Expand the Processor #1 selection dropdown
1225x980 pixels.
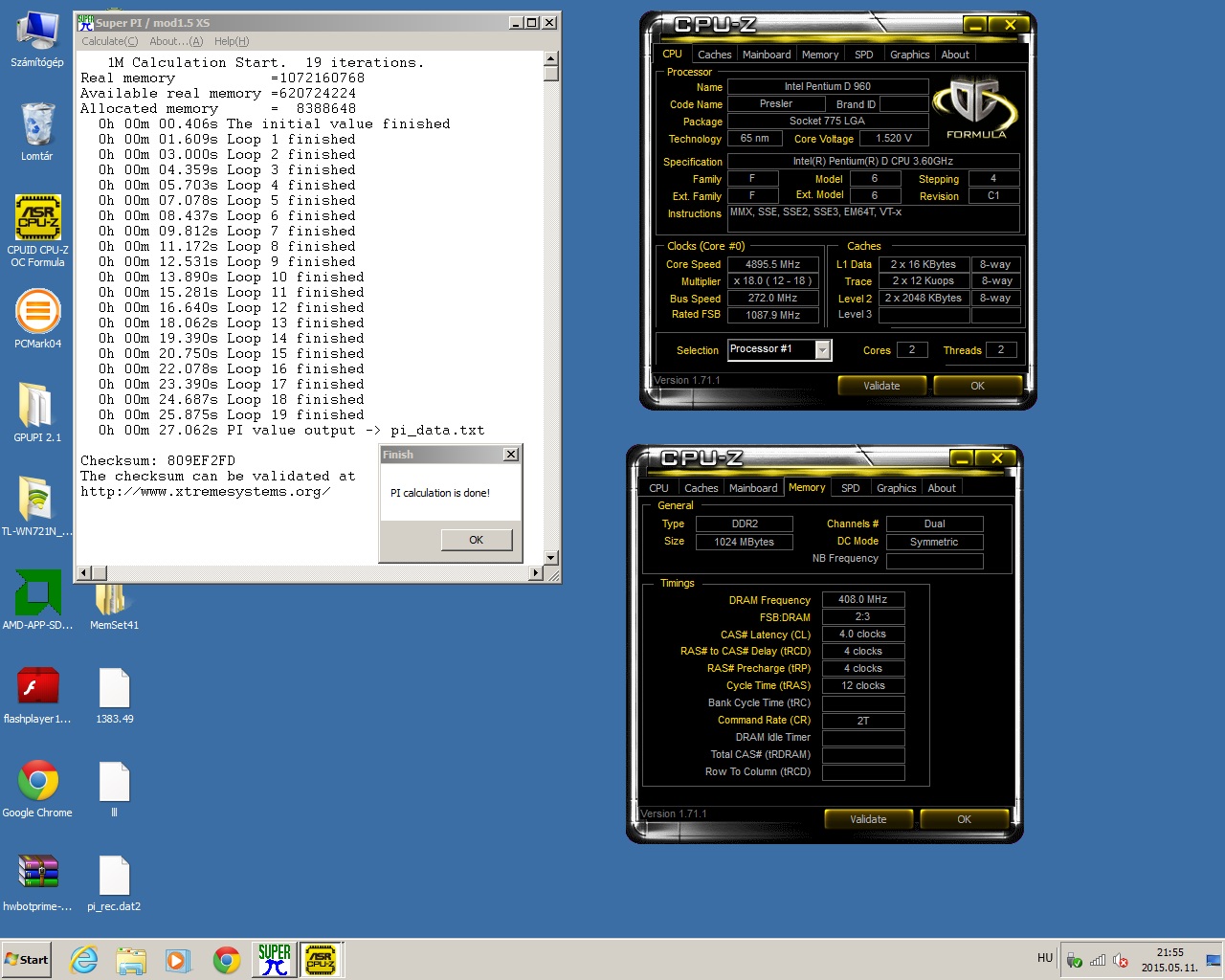pos(822,350)
